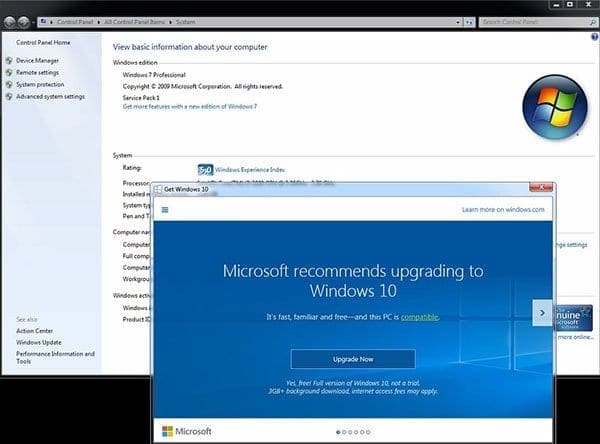The height and width of the screenshot is (444, 600).
Task: Click the compatible link
Action: pyautogui.click(x=419, y=317)
